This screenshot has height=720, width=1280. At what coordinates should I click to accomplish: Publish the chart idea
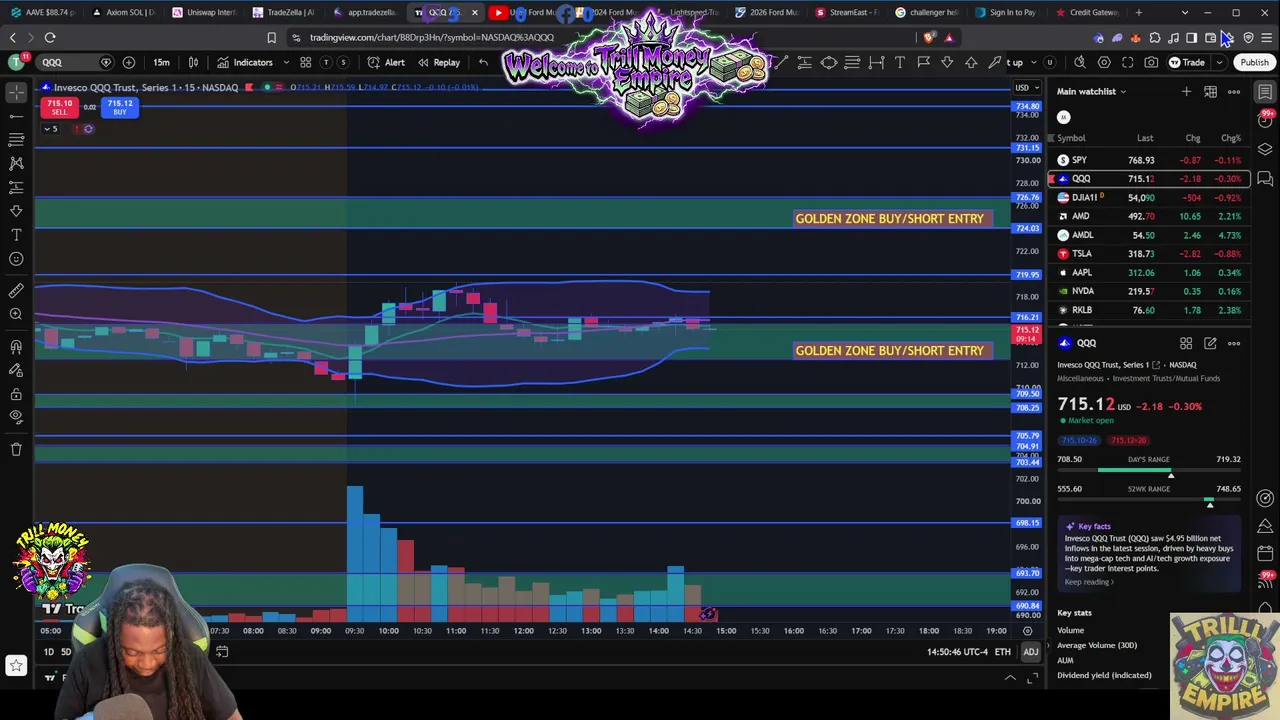(x=1254, y=62)
